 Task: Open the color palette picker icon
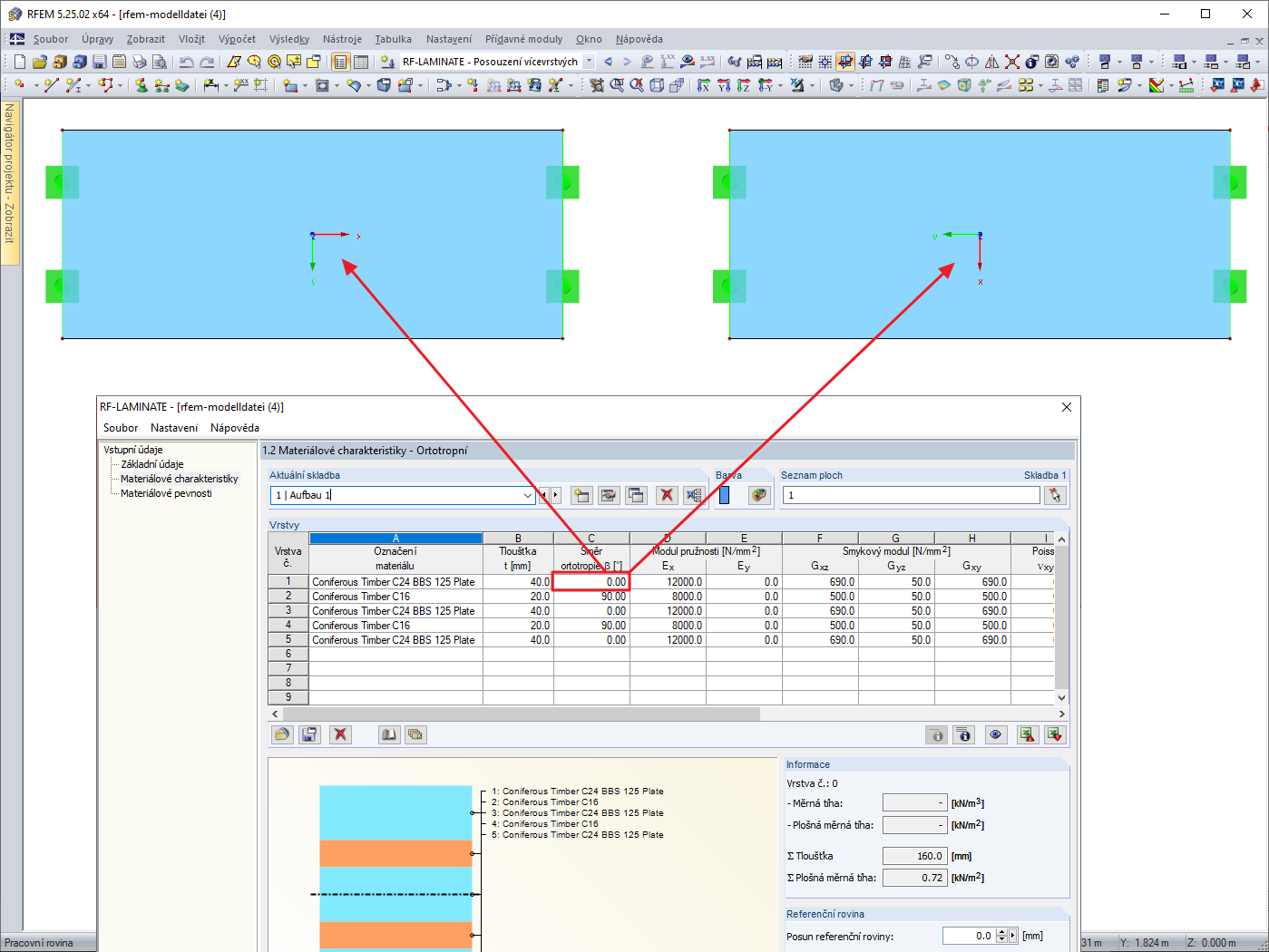[x=759, y=495]
